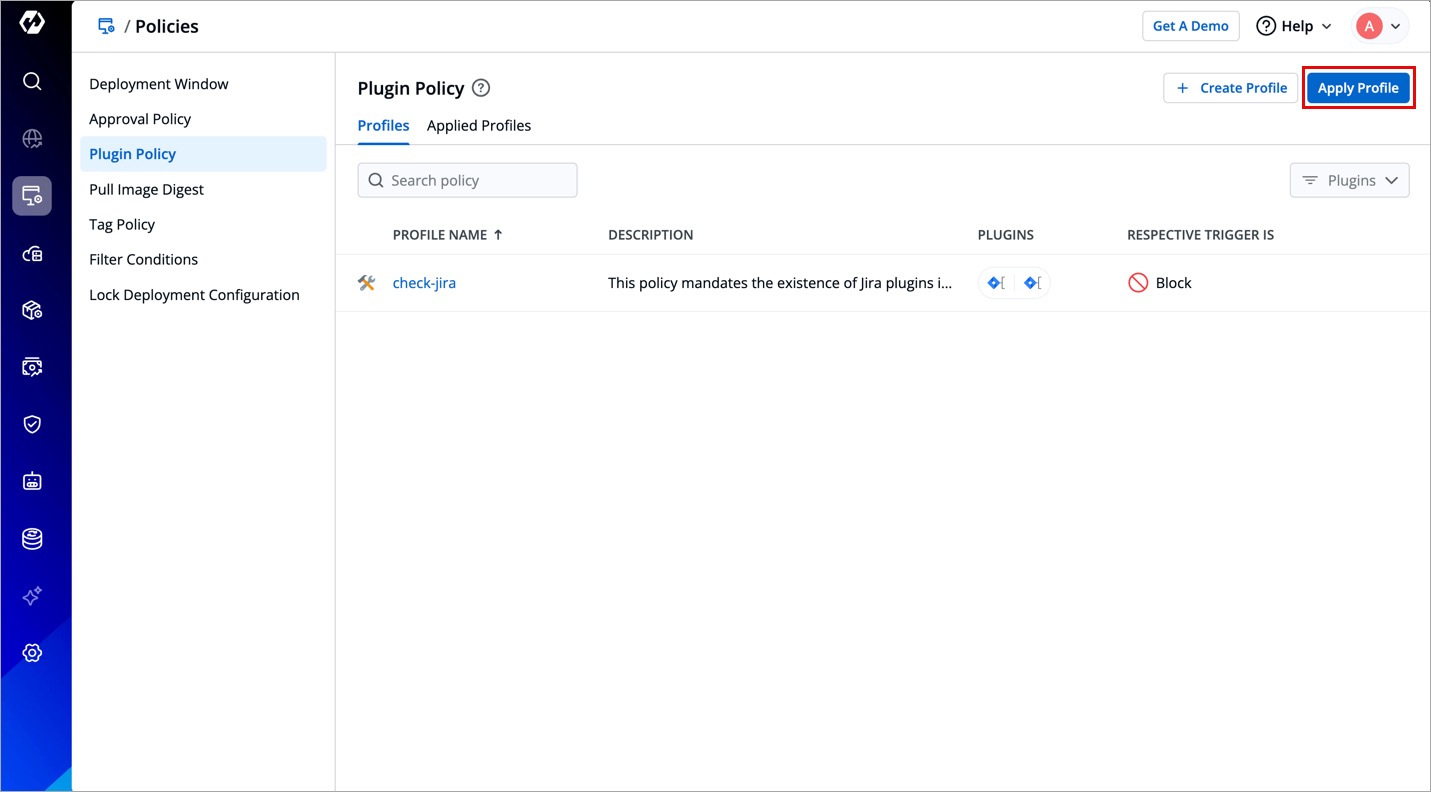
Task: Switch to the Applied Profiles tab
Action: click(479, 126)
